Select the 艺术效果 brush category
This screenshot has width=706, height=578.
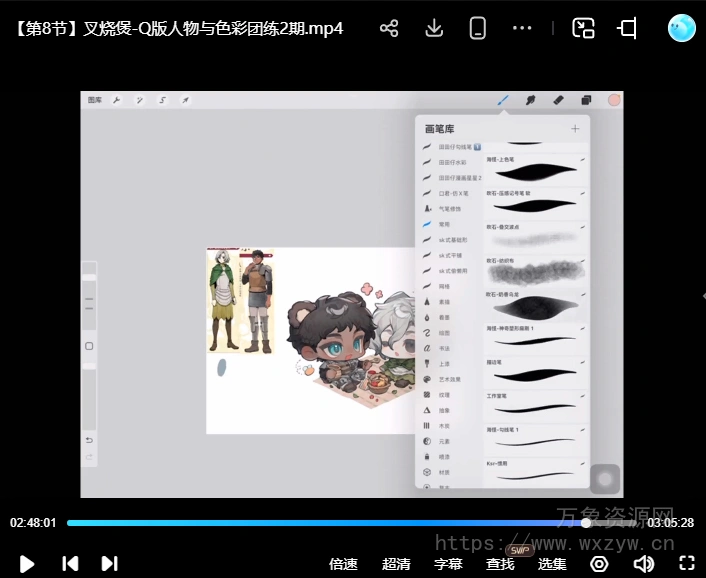[x=448, y=379]
